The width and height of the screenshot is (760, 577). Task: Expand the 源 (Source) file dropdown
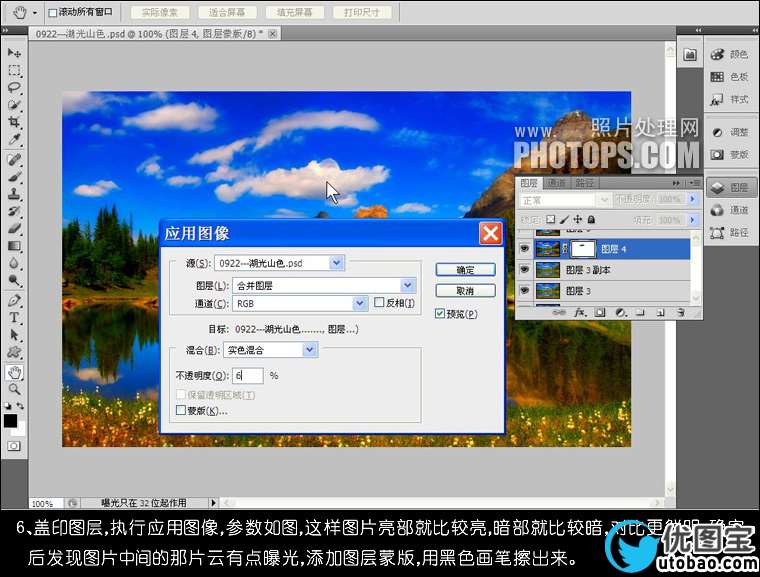336,263
